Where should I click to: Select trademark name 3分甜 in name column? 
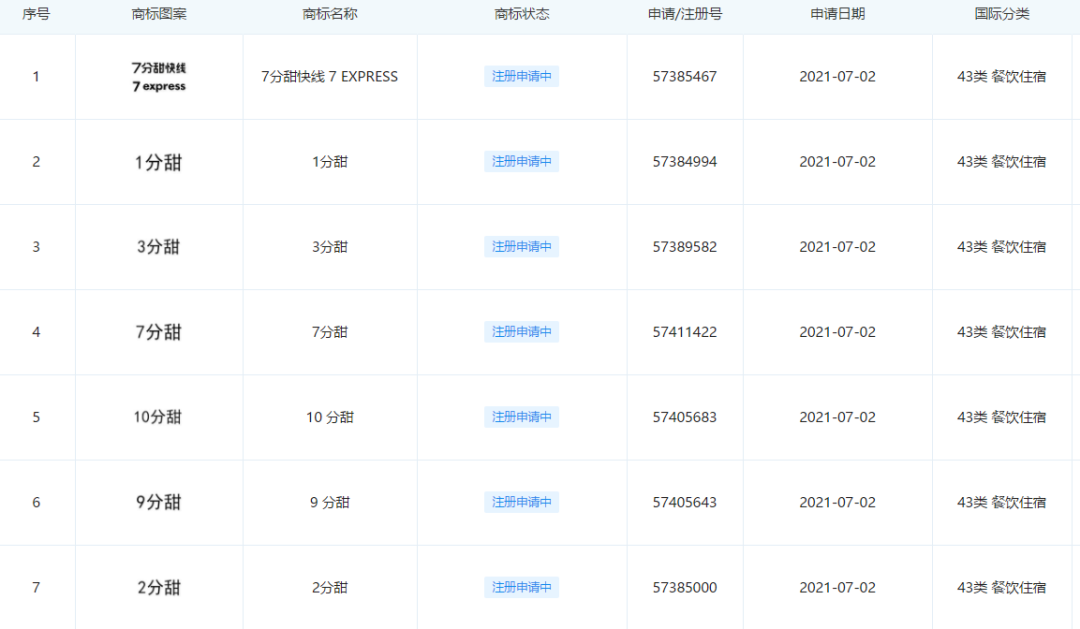(330, 247)
